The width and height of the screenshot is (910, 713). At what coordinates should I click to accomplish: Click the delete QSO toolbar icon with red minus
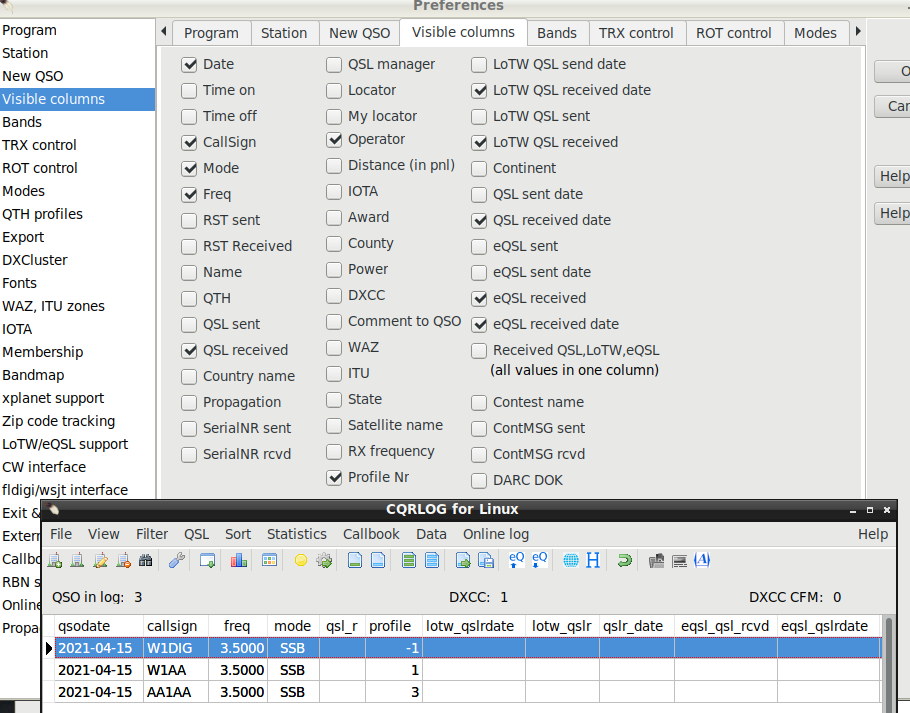click(x=123, y=560)
